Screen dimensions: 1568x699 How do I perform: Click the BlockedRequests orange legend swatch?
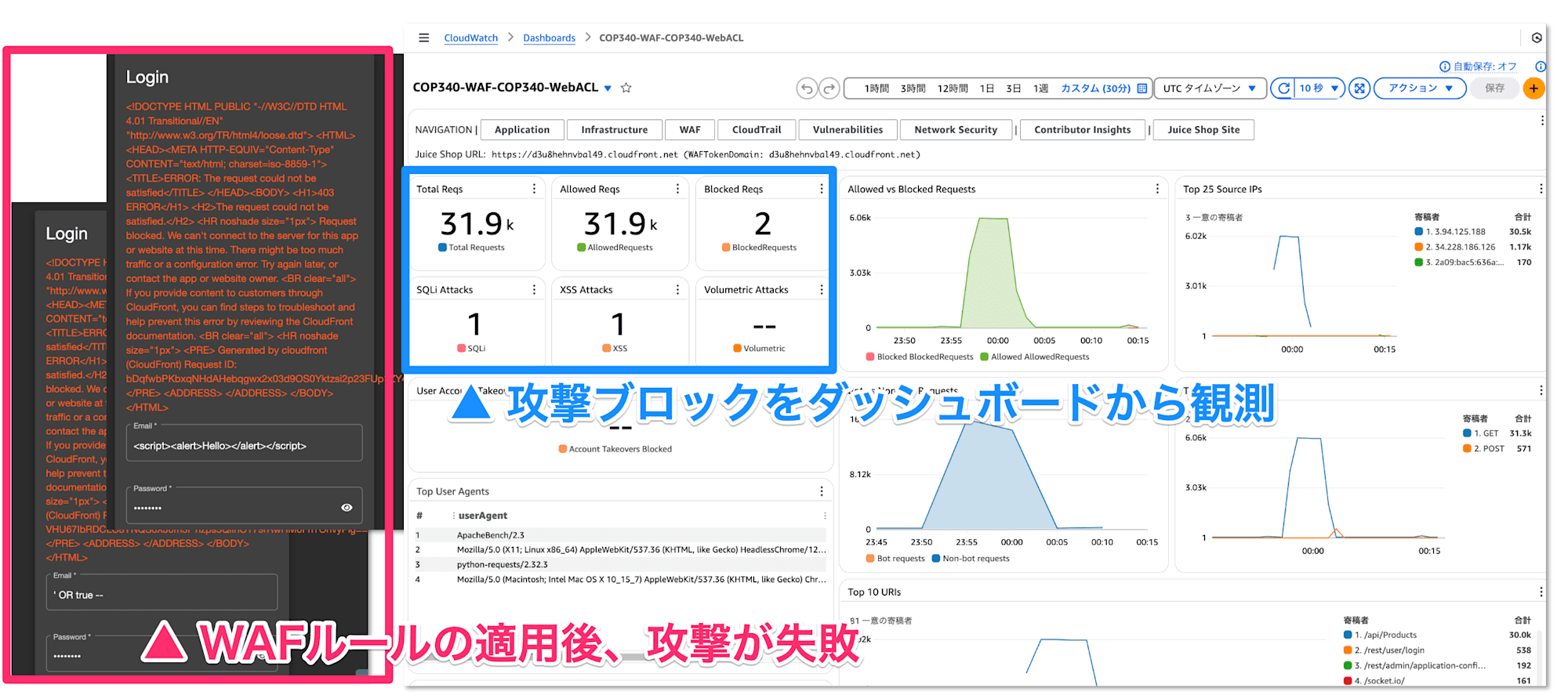pyautogui.click(x=726, y=248)
